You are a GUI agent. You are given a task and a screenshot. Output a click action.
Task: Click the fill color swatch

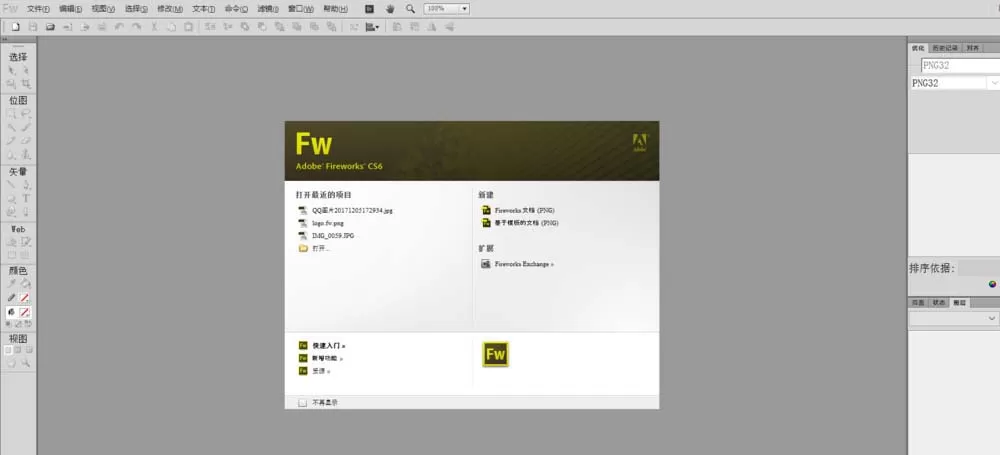tap(25, 312)
